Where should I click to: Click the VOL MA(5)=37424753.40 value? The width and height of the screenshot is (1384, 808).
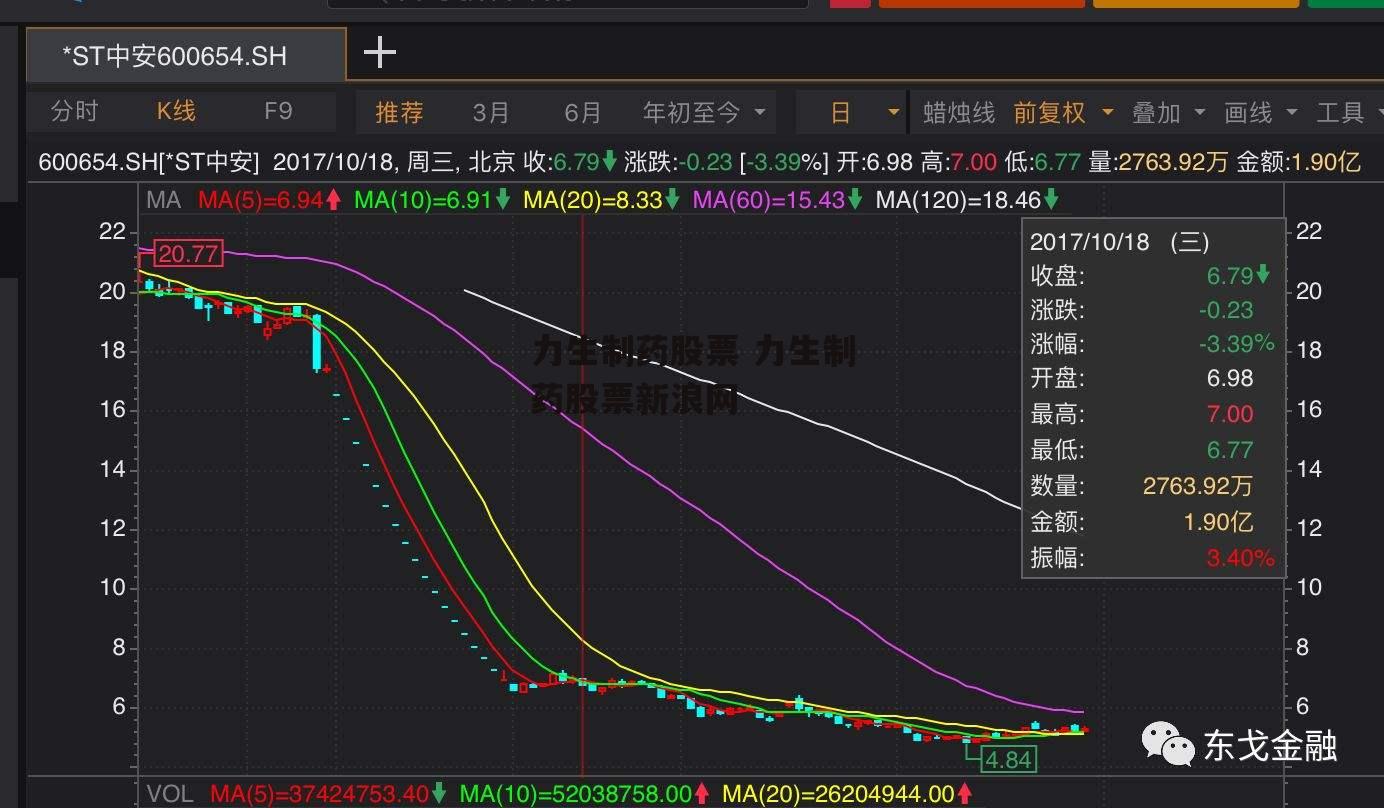point(328,794)
